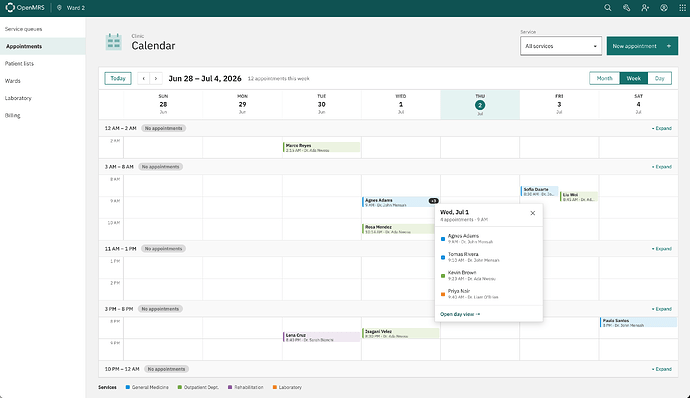Select Agnes Adams in the popover list
The image size is (690, 398).
pos(488,239)
